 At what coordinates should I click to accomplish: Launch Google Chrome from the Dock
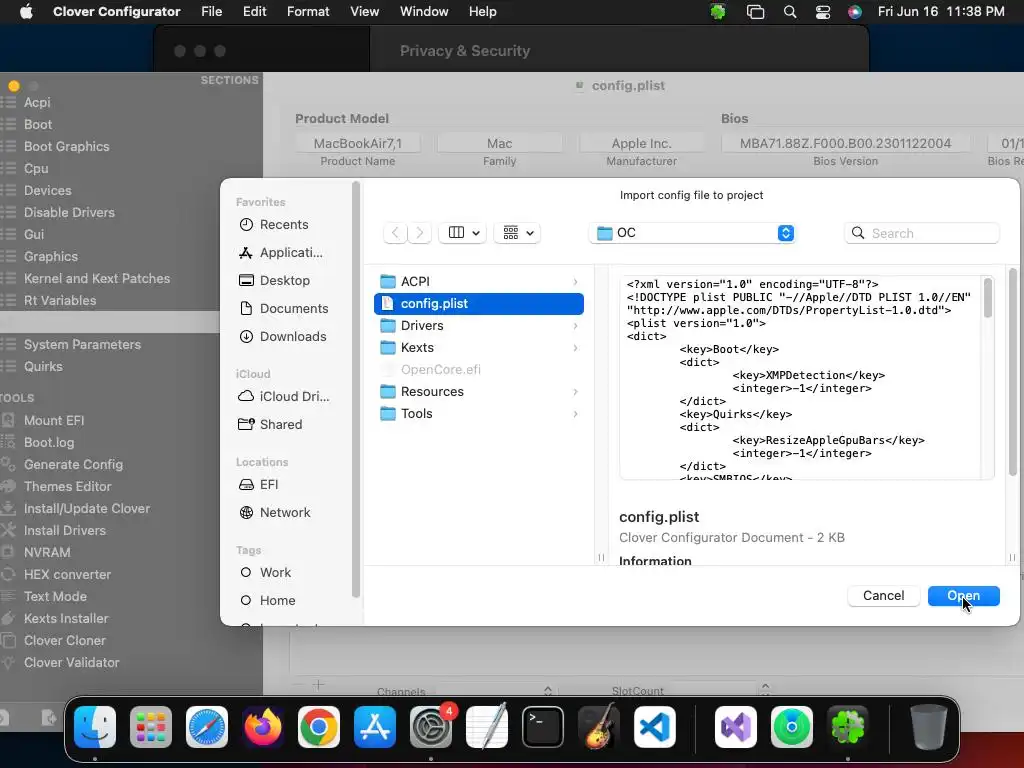[x=319, y=726]
